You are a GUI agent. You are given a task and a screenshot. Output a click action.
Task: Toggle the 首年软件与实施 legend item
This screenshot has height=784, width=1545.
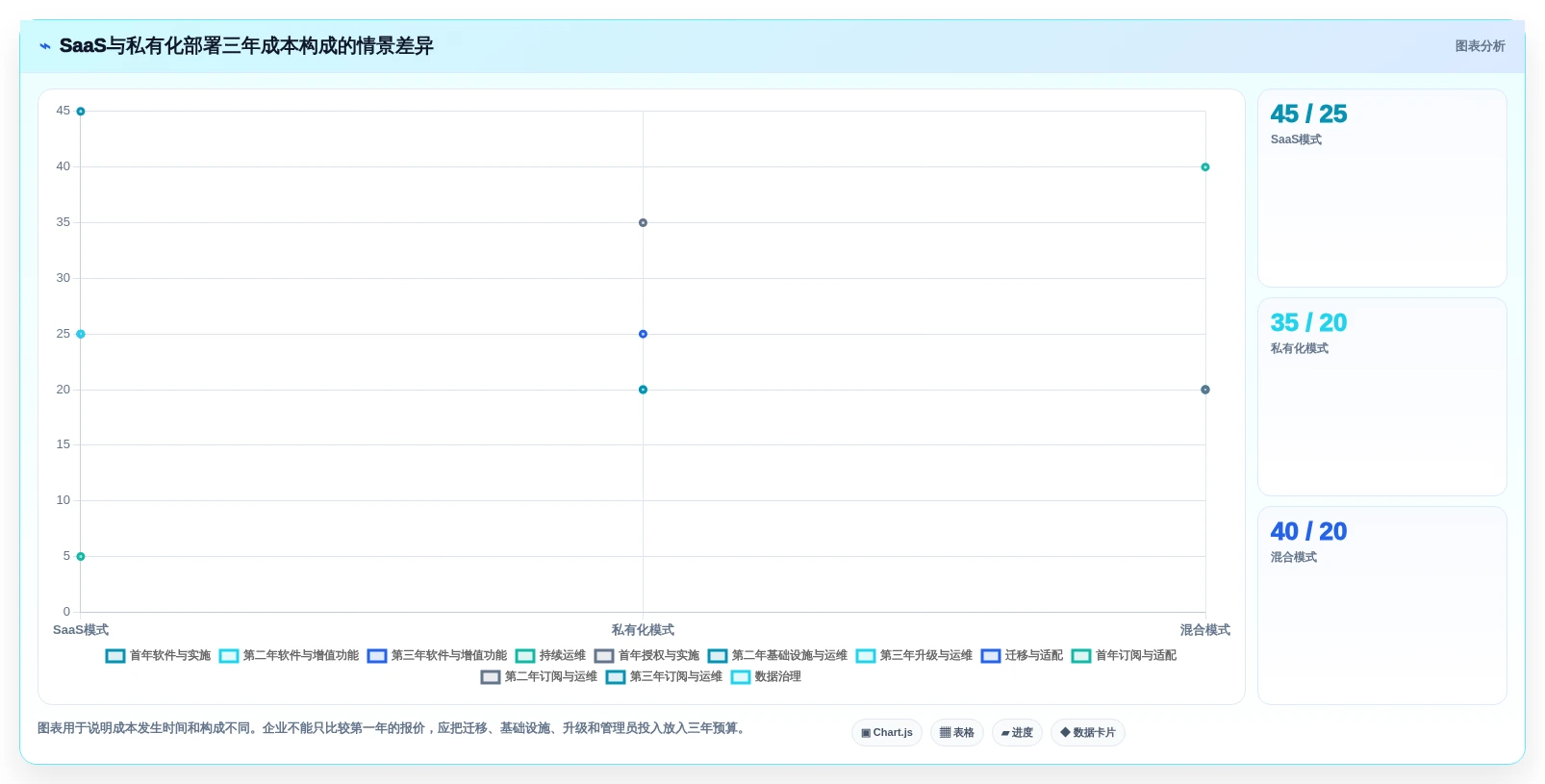pos(158,655)
